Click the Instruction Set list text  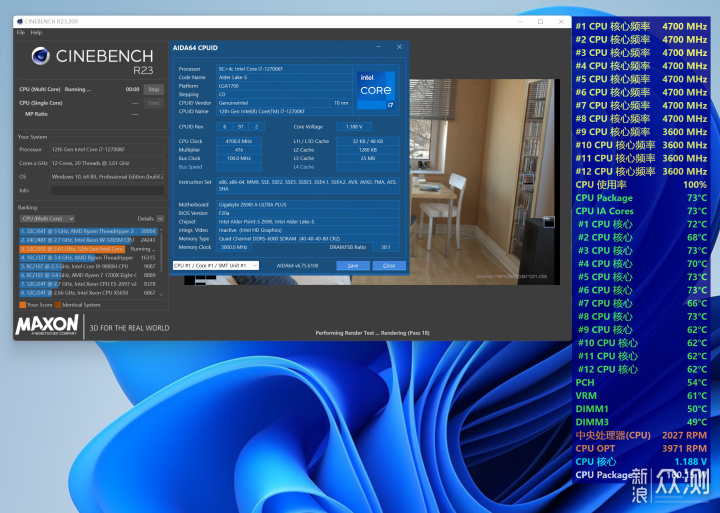tap(308, 185)
